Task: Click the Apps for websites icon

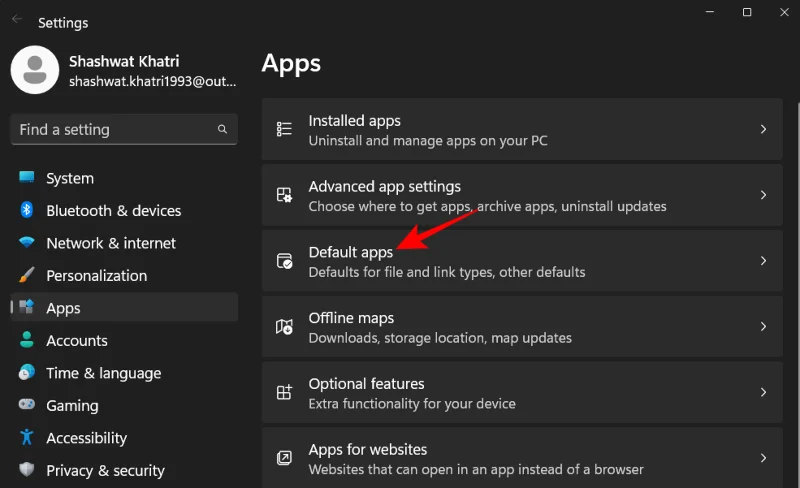Action: coord(284,458)
